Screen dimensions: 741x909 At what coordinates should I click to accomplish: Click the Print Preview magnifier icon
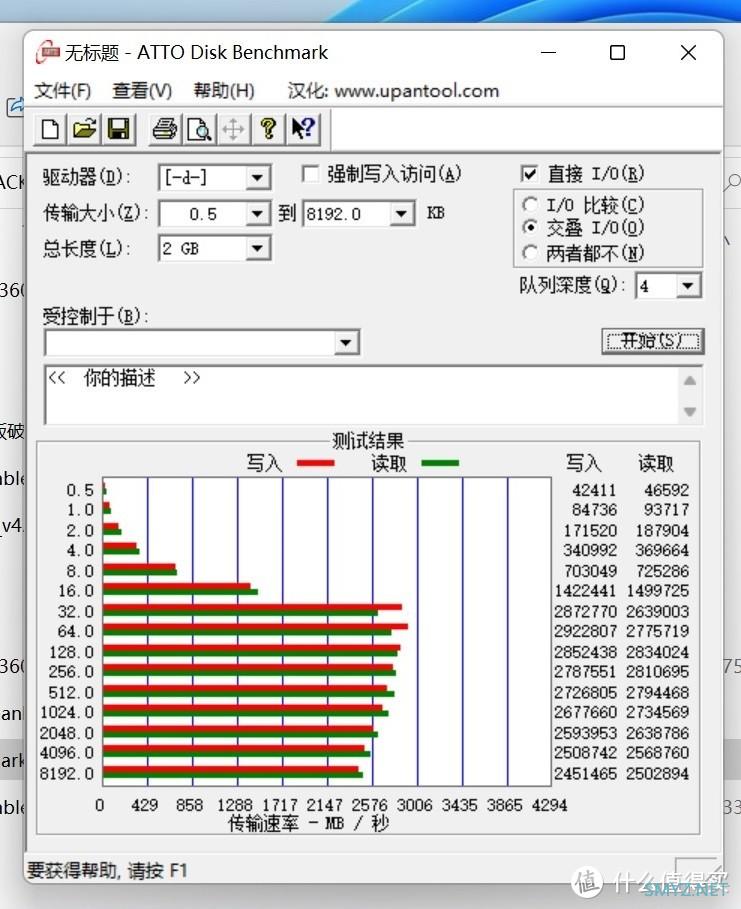click(199, 129)
